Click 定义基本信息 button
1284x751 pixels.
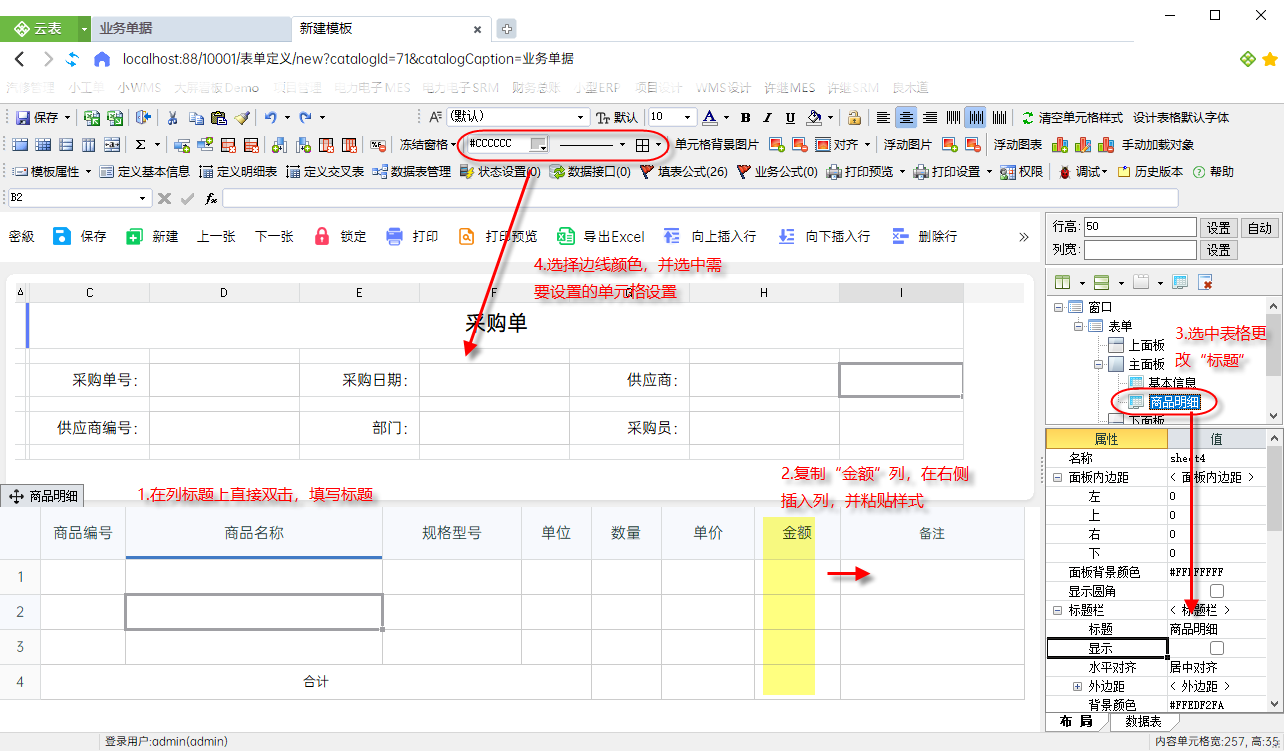(x=145, y=172)
